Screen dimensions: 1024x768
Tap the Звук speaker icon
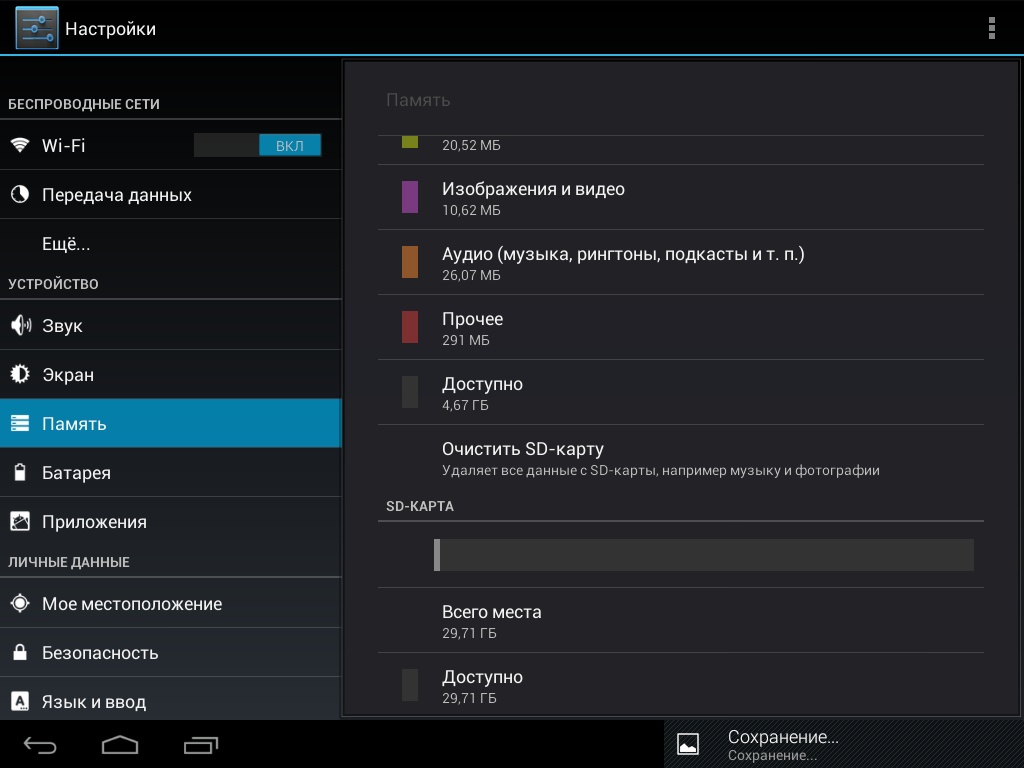tap(20, 326)
